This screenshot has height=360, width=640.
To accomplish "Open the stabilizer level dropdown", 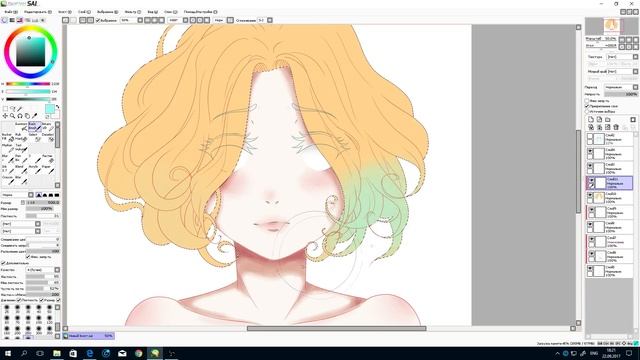I will 265,20.
